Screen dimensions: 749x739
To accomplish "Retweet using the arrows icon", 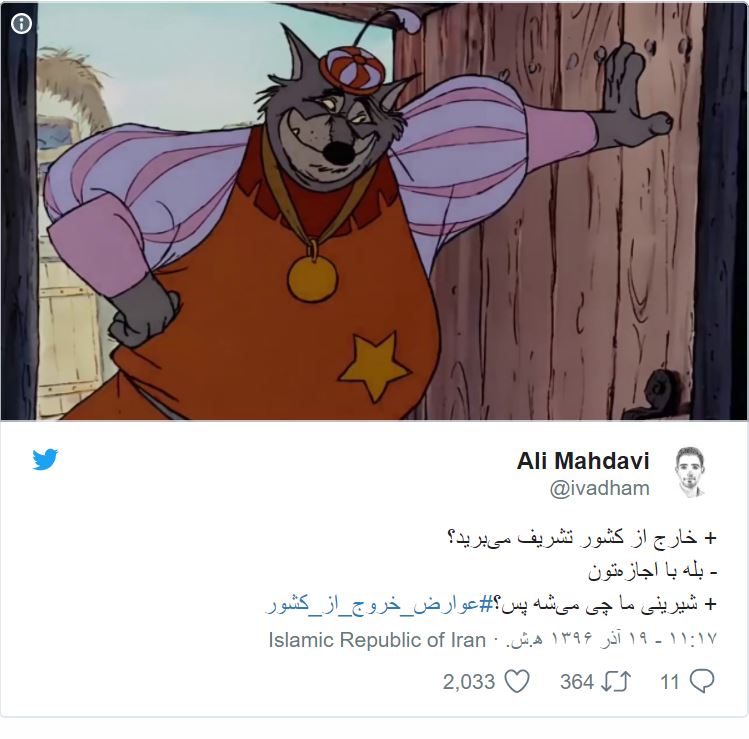I will pyautogui.click(x=616, y=682).
